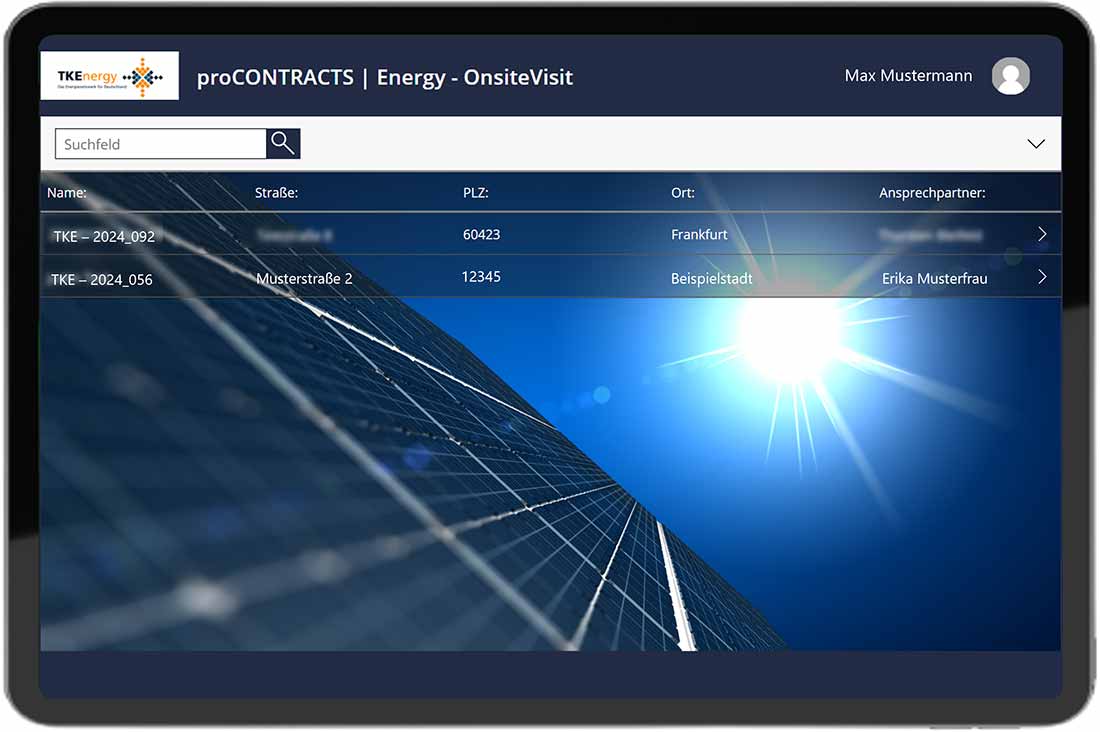Sort the list by the PLZ column
Screen dimensions: 1100x732
[x=476, y=192]
